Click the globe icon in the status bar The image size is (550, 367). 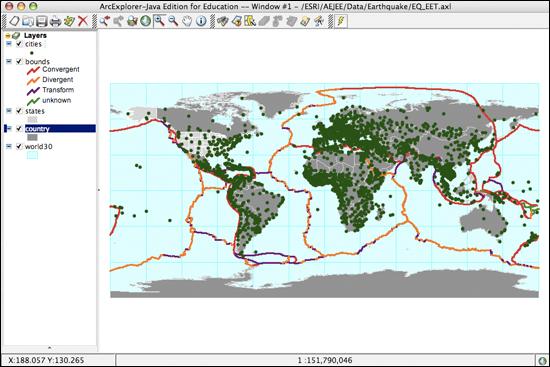(x=543, y=360)
